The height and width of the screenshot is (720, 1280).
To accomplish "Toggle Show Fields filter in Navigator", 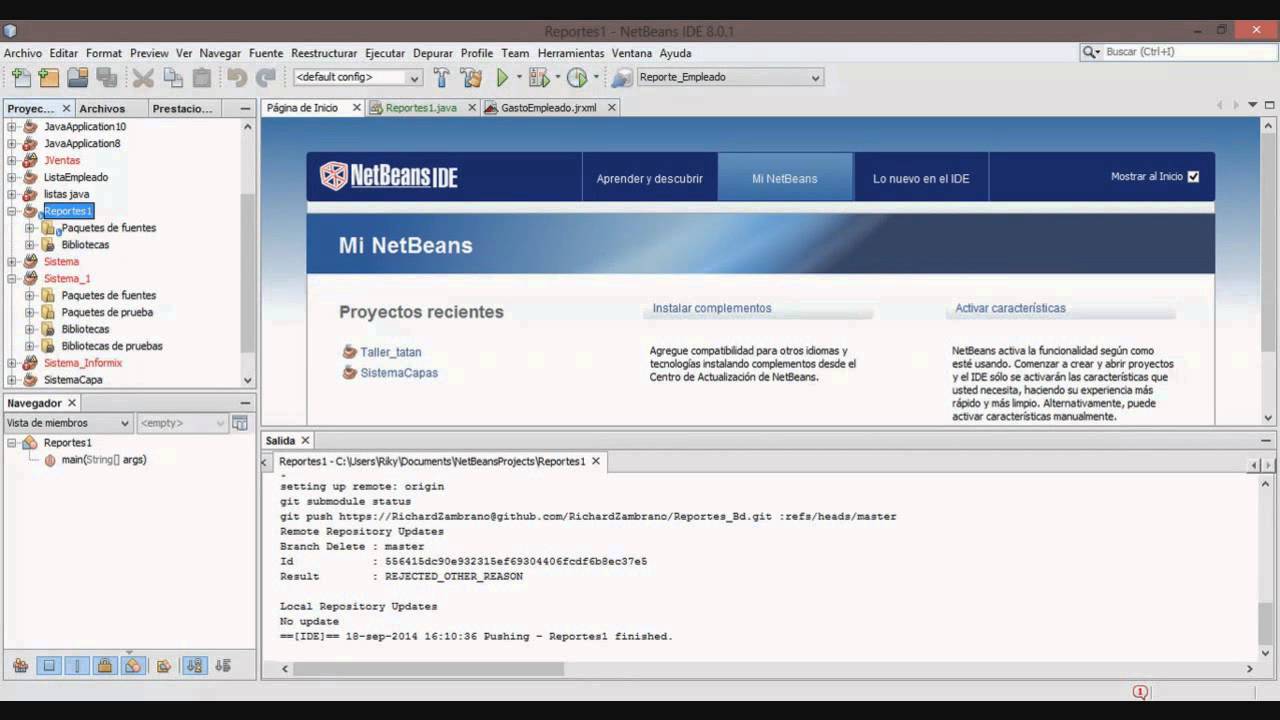I will click(48, 665).
